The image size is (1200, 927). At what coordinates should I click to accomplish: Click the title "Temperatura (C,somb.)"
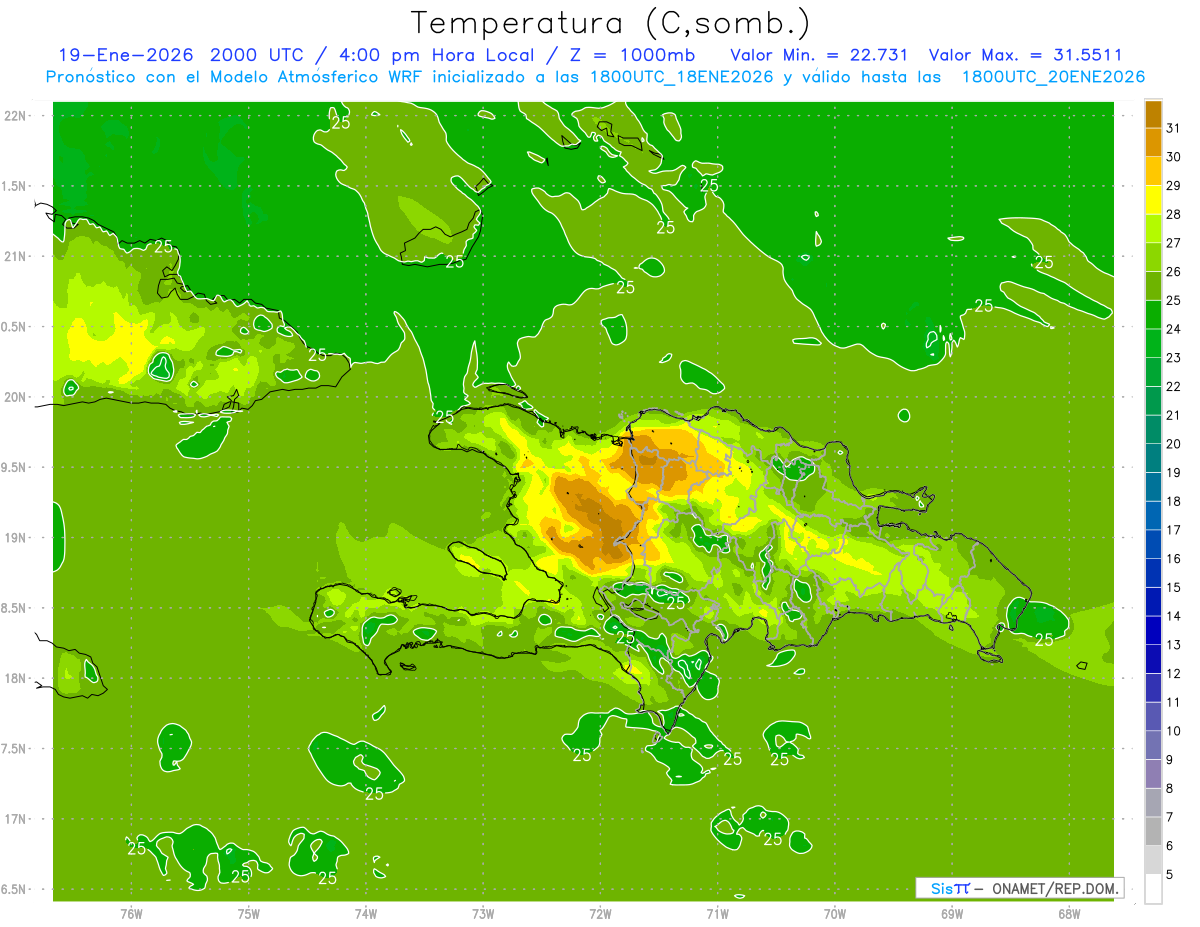[x=610, y=23]
